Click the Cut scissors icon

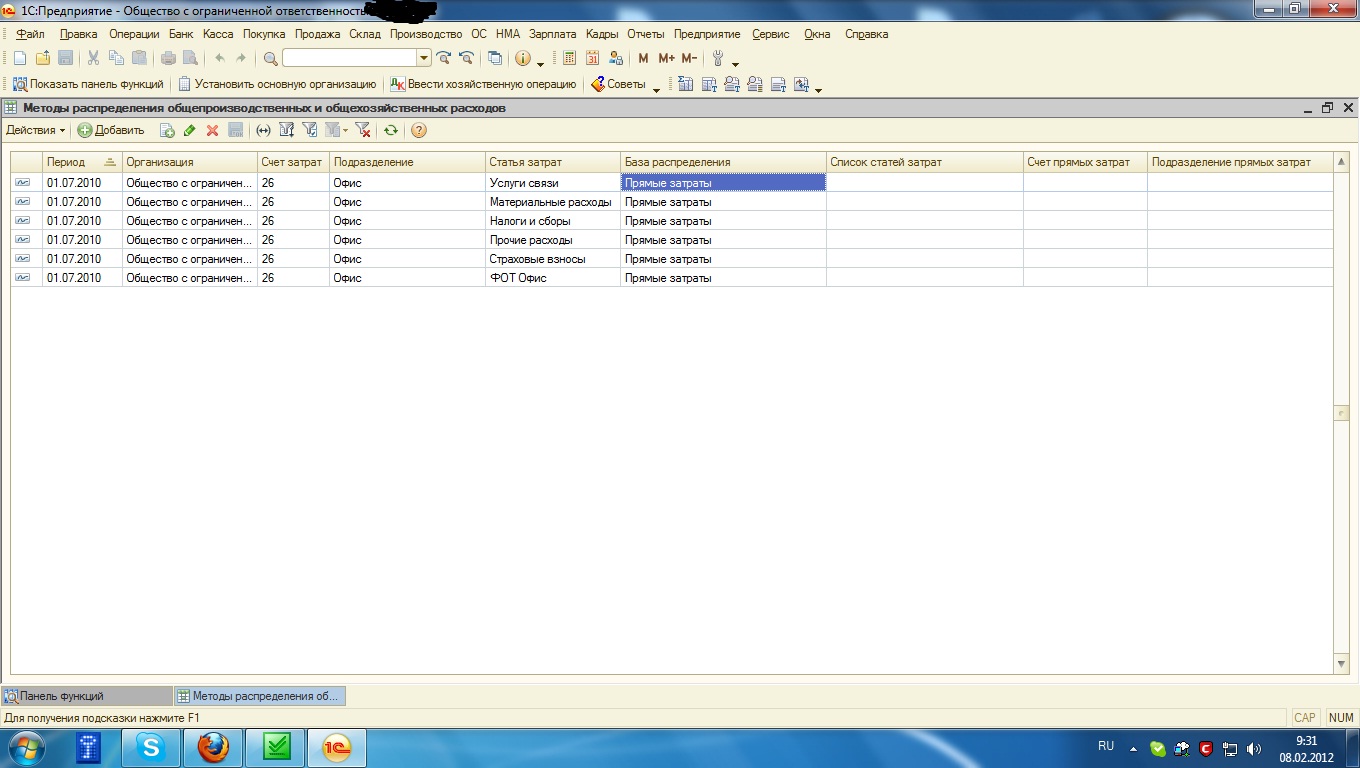click(x=94, y=59)
